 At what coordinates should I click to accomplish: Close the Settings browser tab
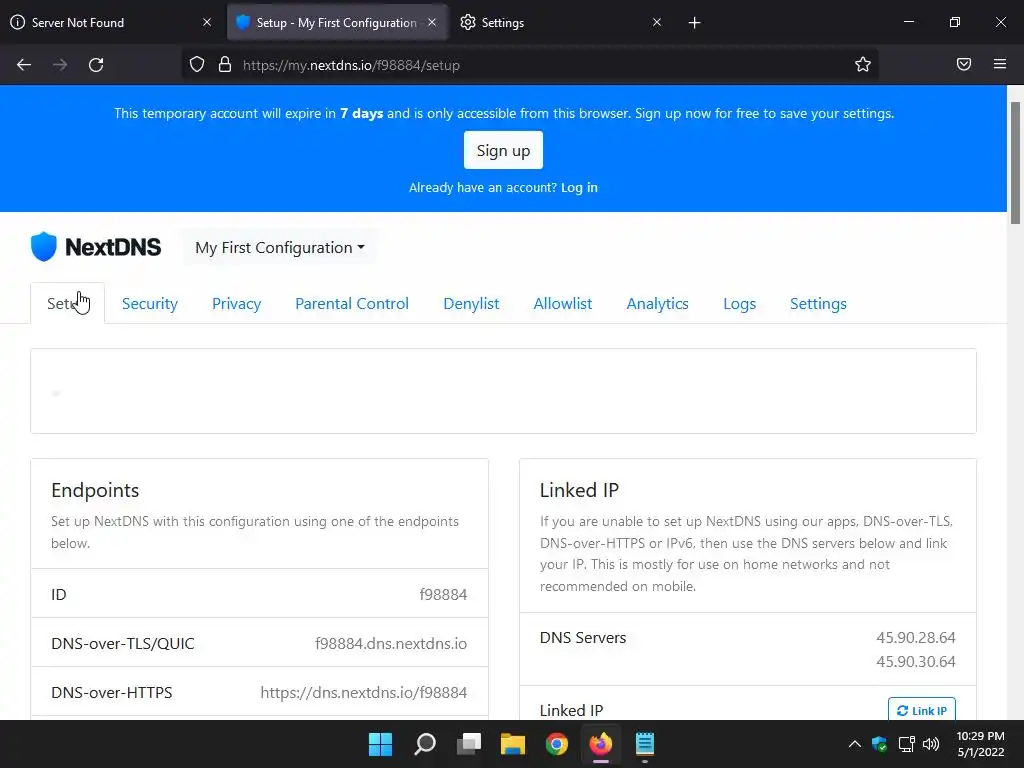tap(657, 22)
